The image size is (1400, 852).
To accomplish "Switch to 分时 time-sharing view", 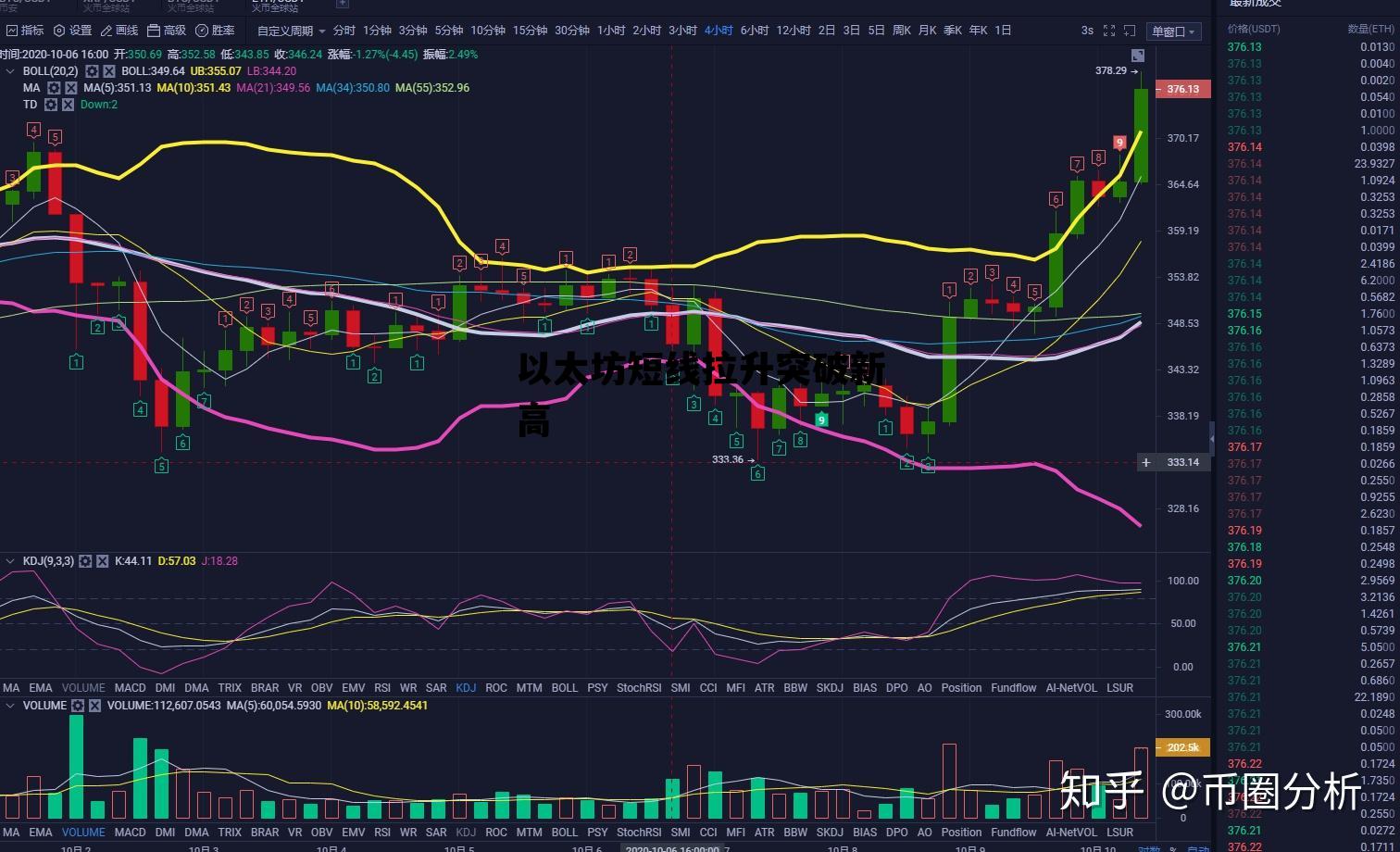I will click(344, 31).
